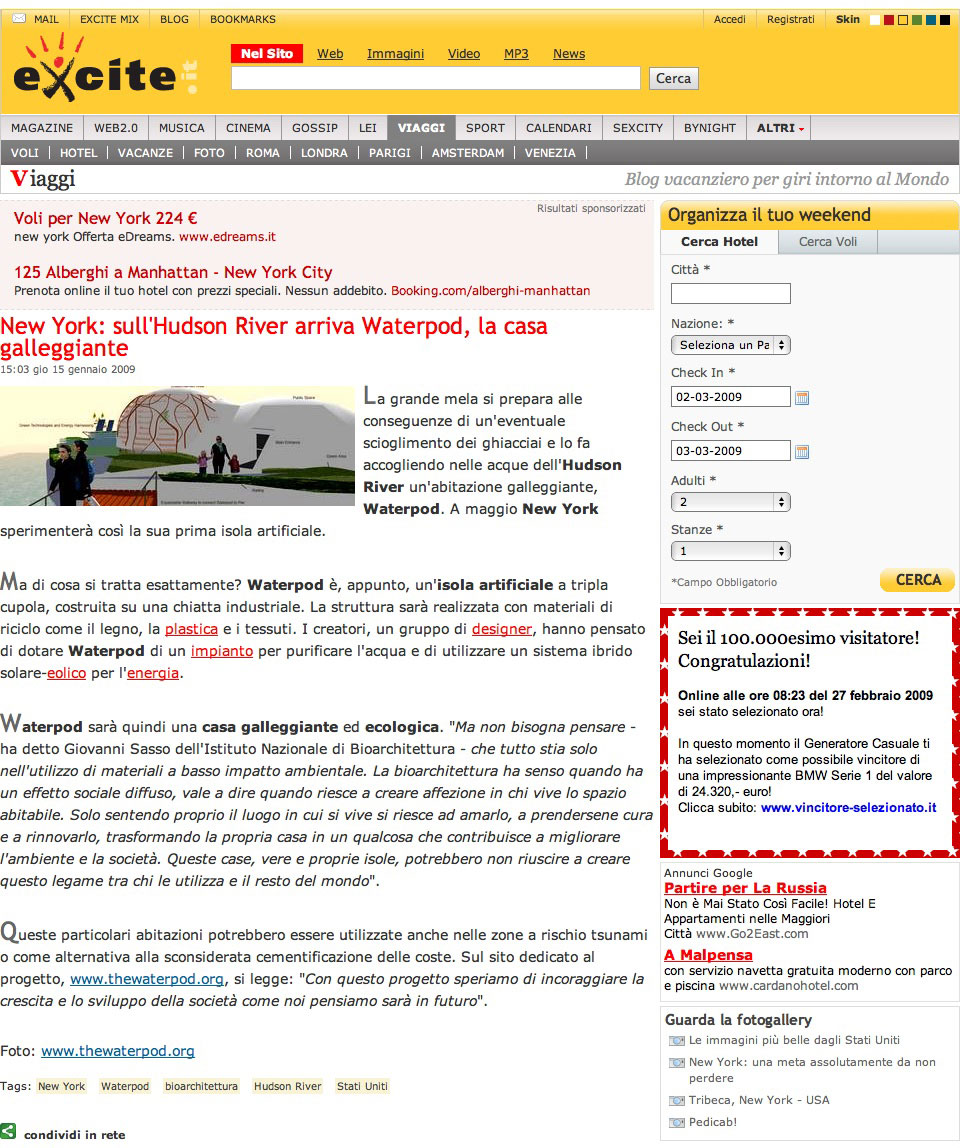Open the Stanze dropdown

pyautogui.click(x=731, y=551)
